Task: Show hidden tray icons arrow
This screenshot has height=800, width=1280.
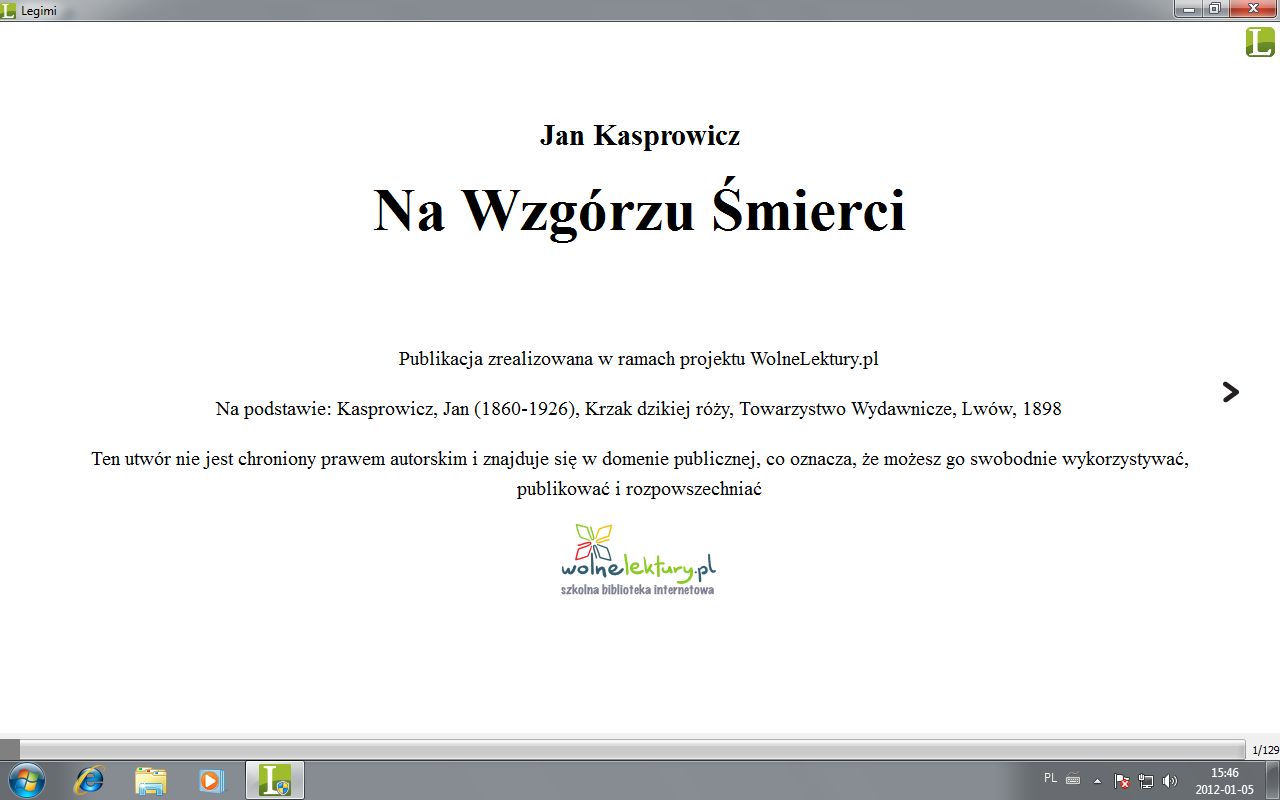Action: pos(1097,780)
